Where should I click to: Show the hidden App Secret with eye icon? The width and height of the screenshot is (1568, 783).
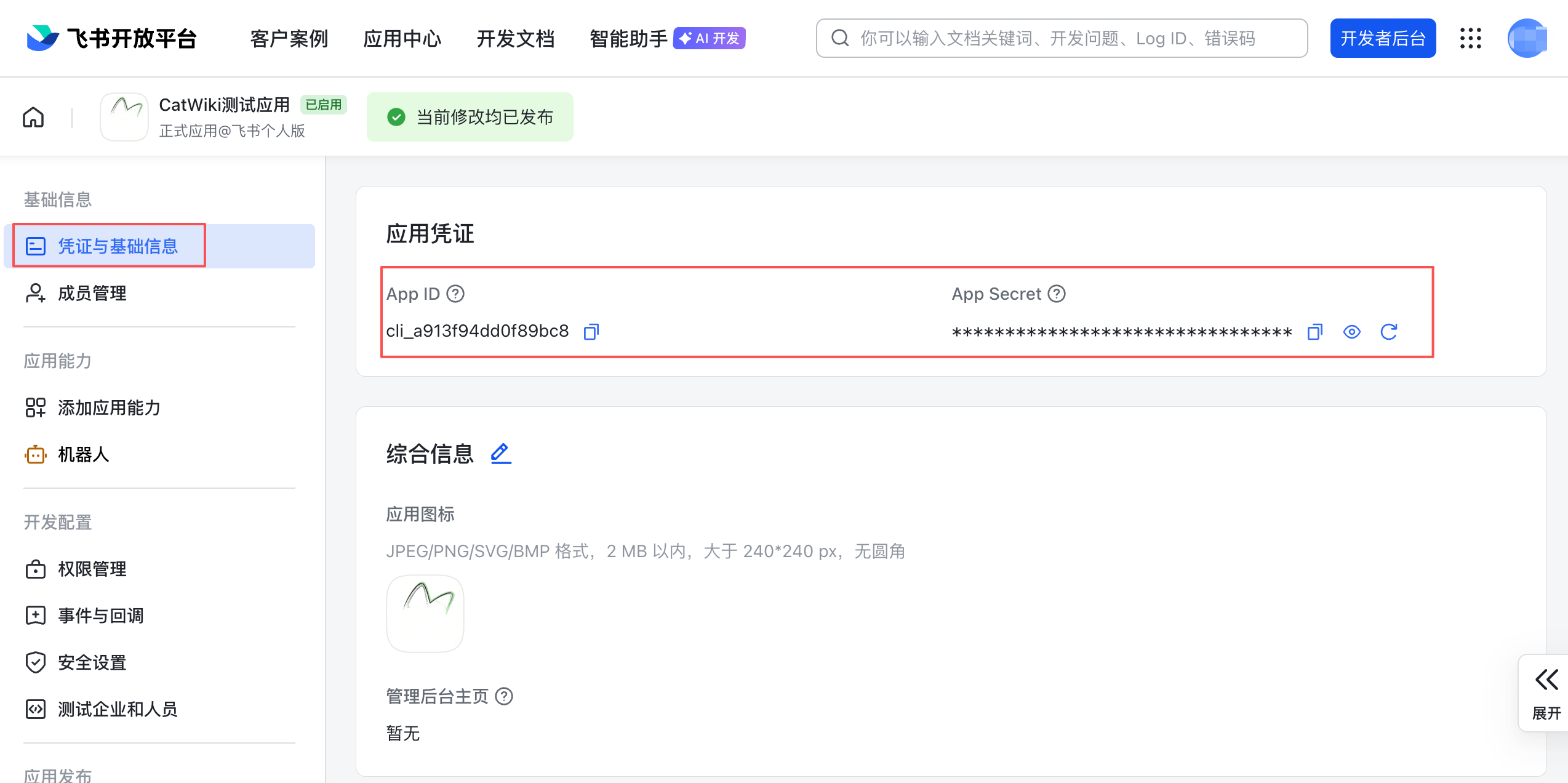coord(1351,331)
